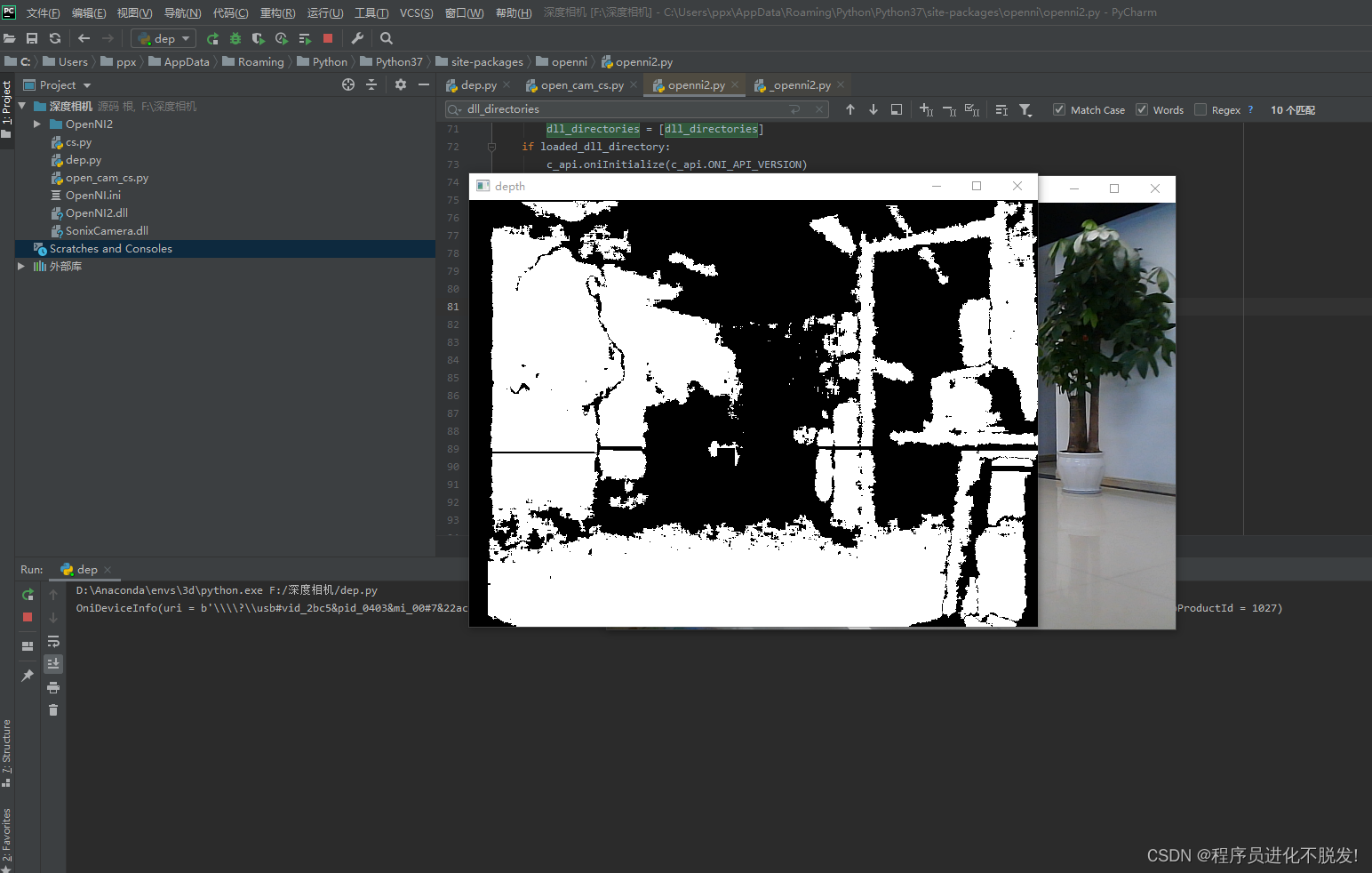
Task: Expand the OpenNI2 folder in tree
Action: pyautogui.click(x=37, y=124)
